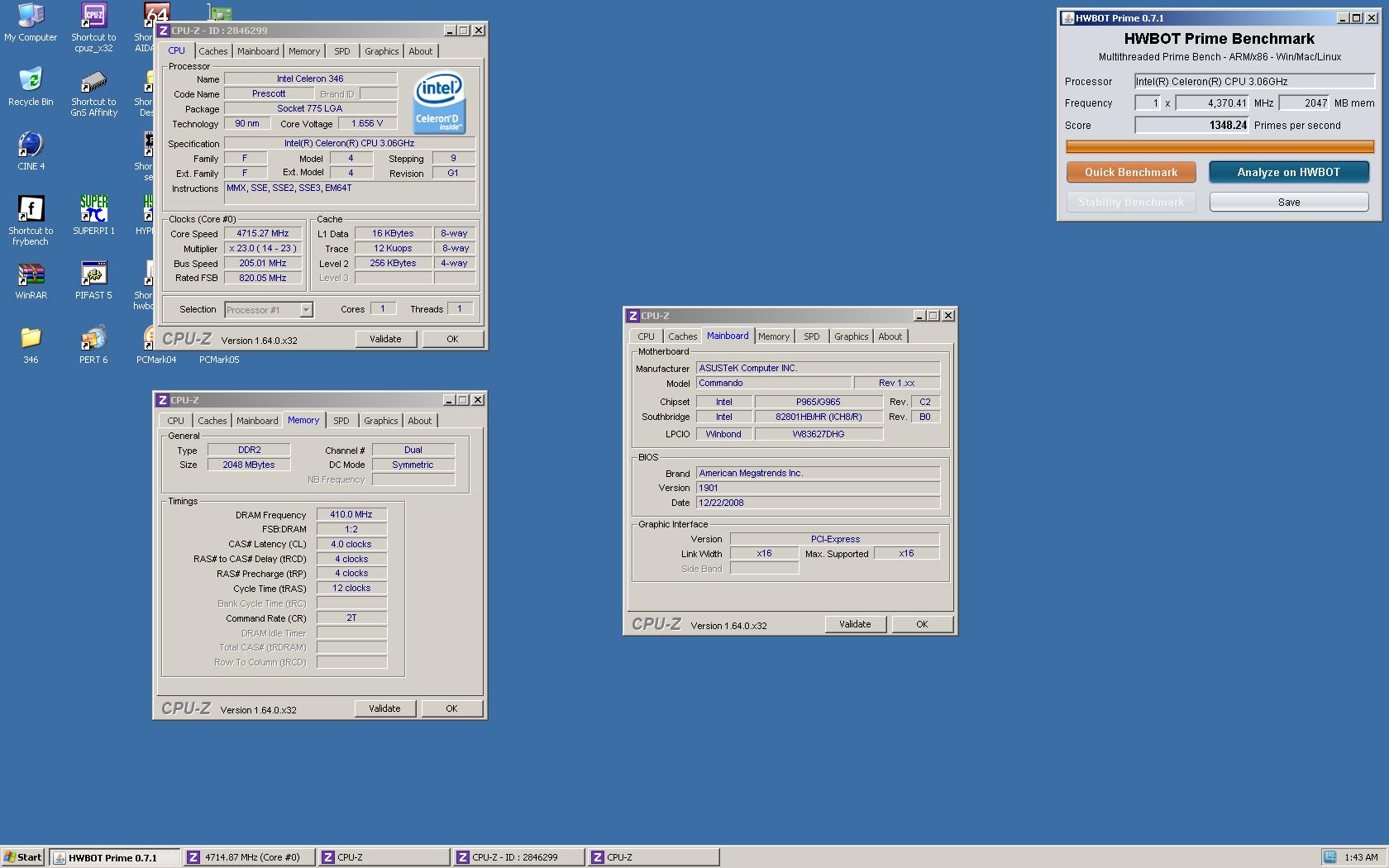The width and height of the screenshot is (1389, 868).
Task: Click the taskbar clock showing 1:43 AM
Action: click(x=1361, y=857)
